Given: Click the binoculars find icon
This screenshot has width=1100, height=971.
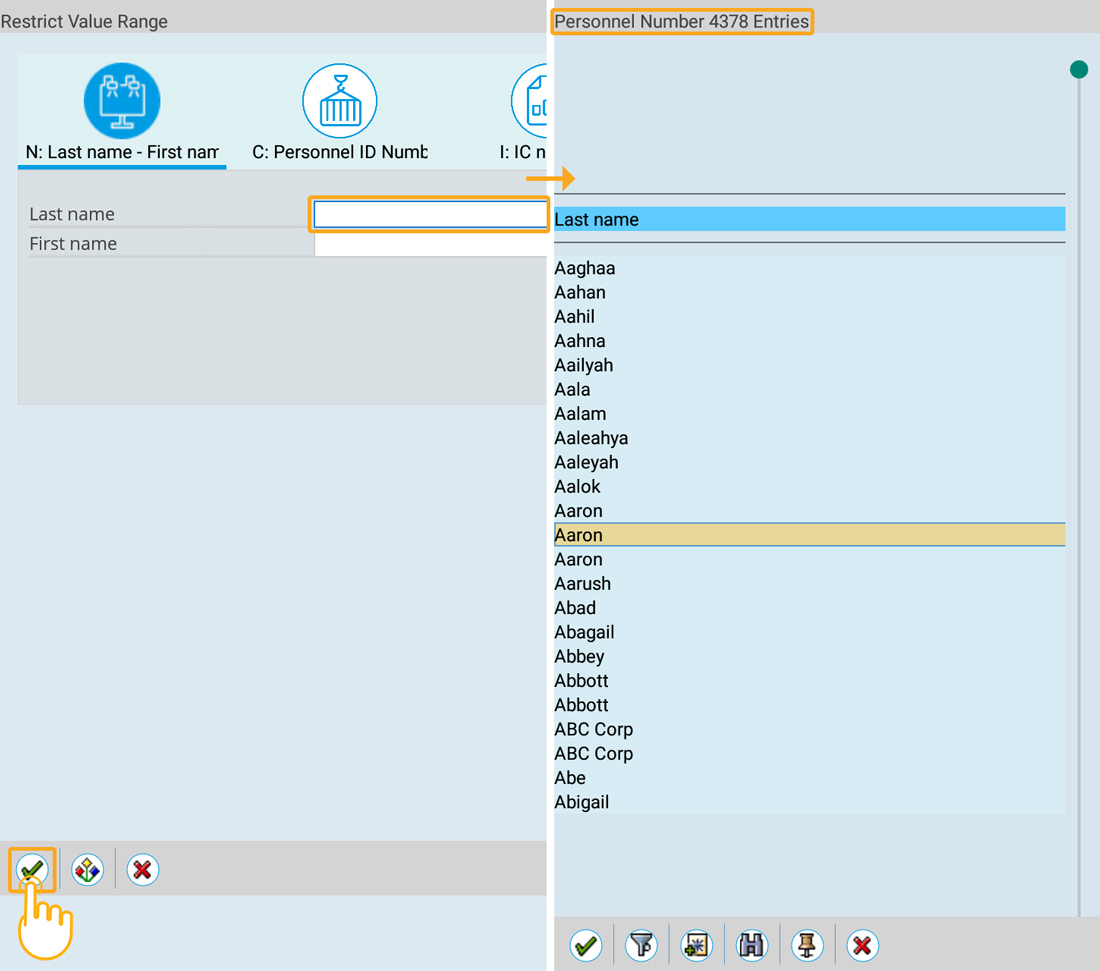Looking at the screenshot, I should [752, 945].
